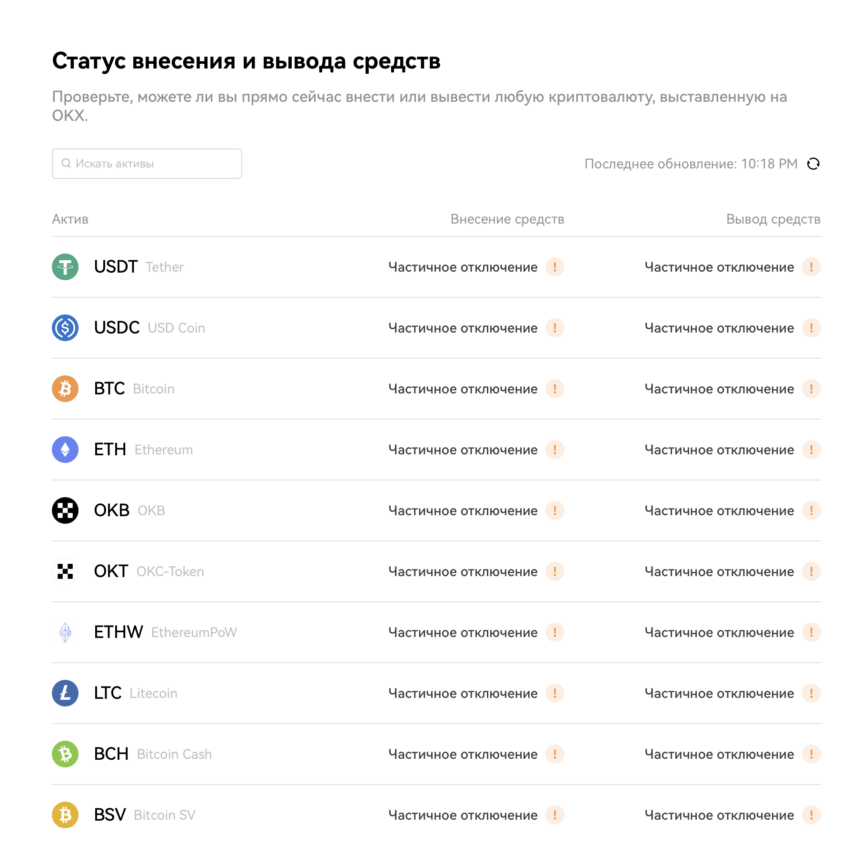
Task: Click the orange BTC Bitcoin icon
Action: coord(65,389)
